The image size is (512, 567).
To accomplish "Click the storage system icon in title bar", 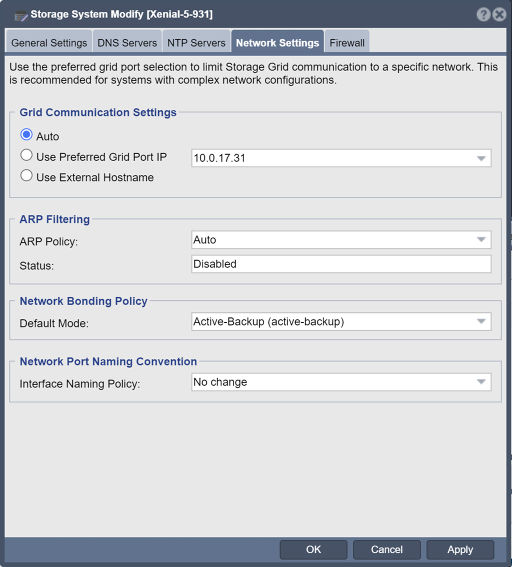I will point(21,16).
